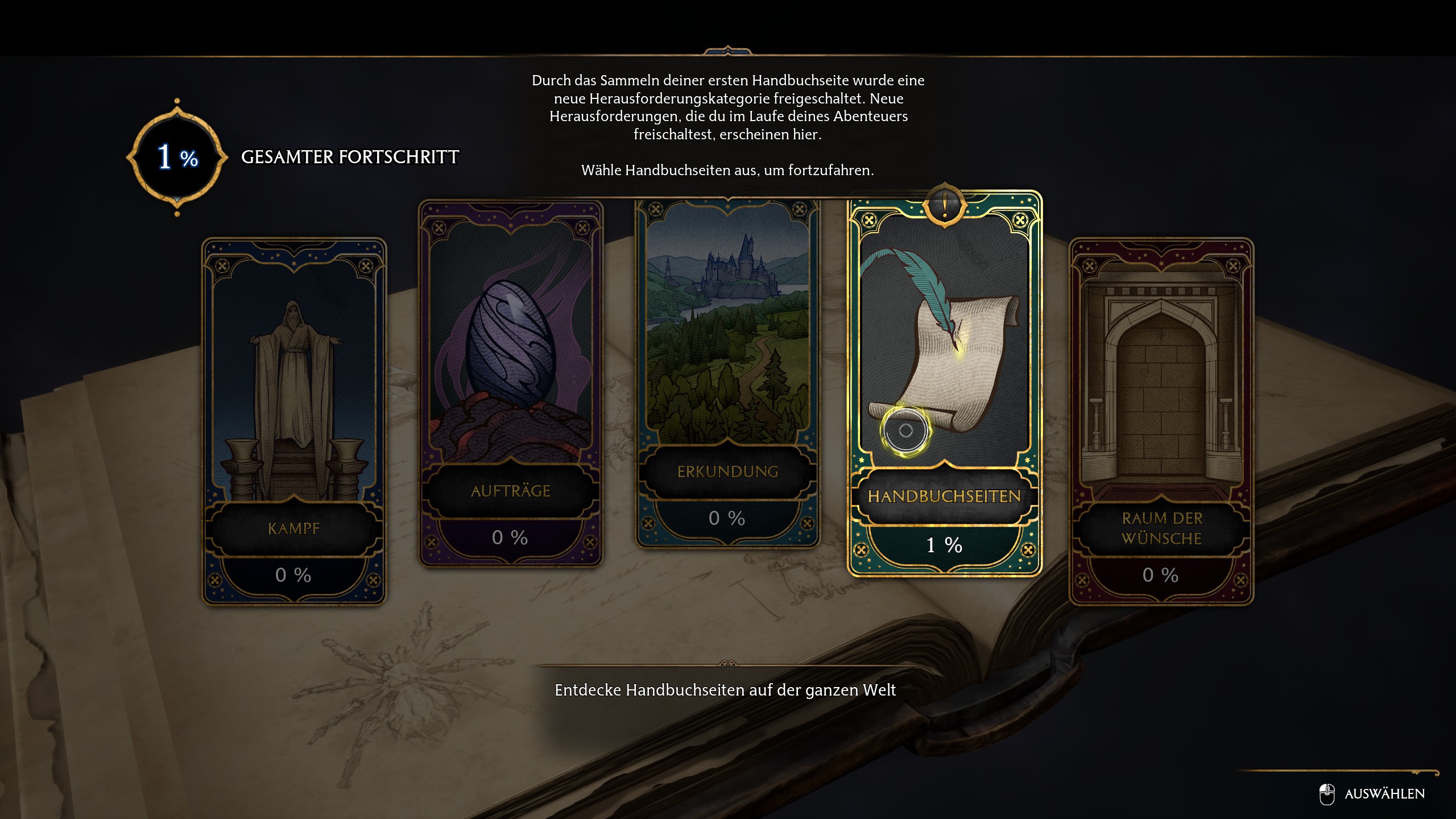
Task: Click the 1 % value on Handbuchseiten card
Action: pyautogui.click(x=945, y=545)
